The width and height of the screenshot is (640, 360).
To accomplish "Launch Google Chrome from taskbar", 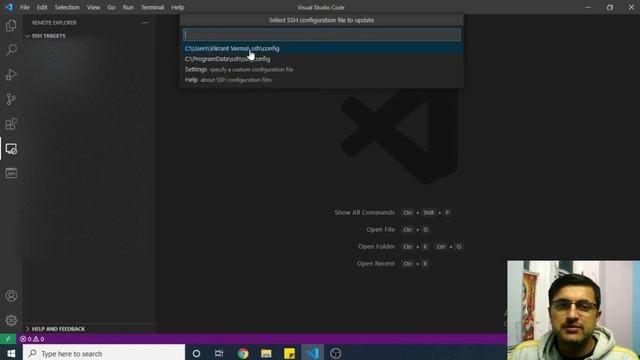I will [243, 353].
